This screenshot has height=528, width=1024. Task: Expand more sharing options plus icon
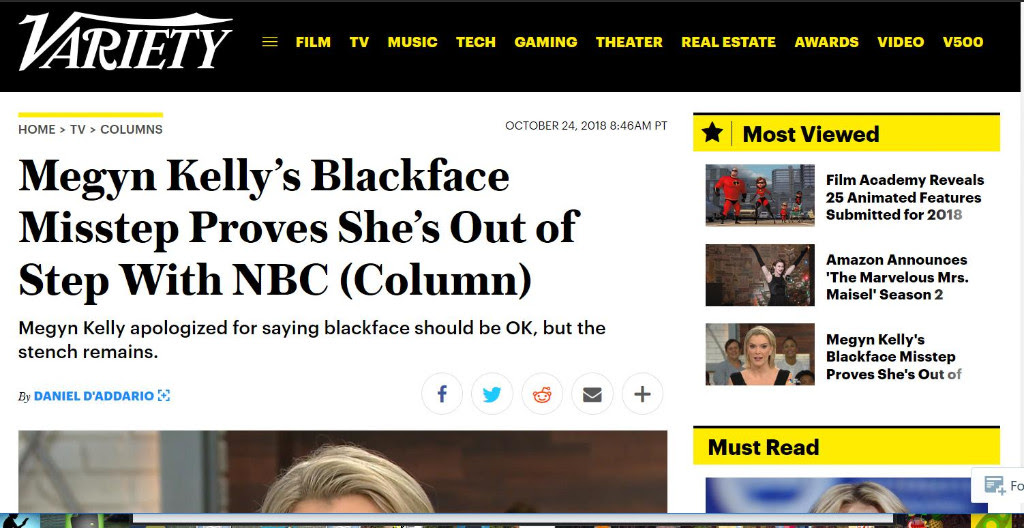point(643,394)
